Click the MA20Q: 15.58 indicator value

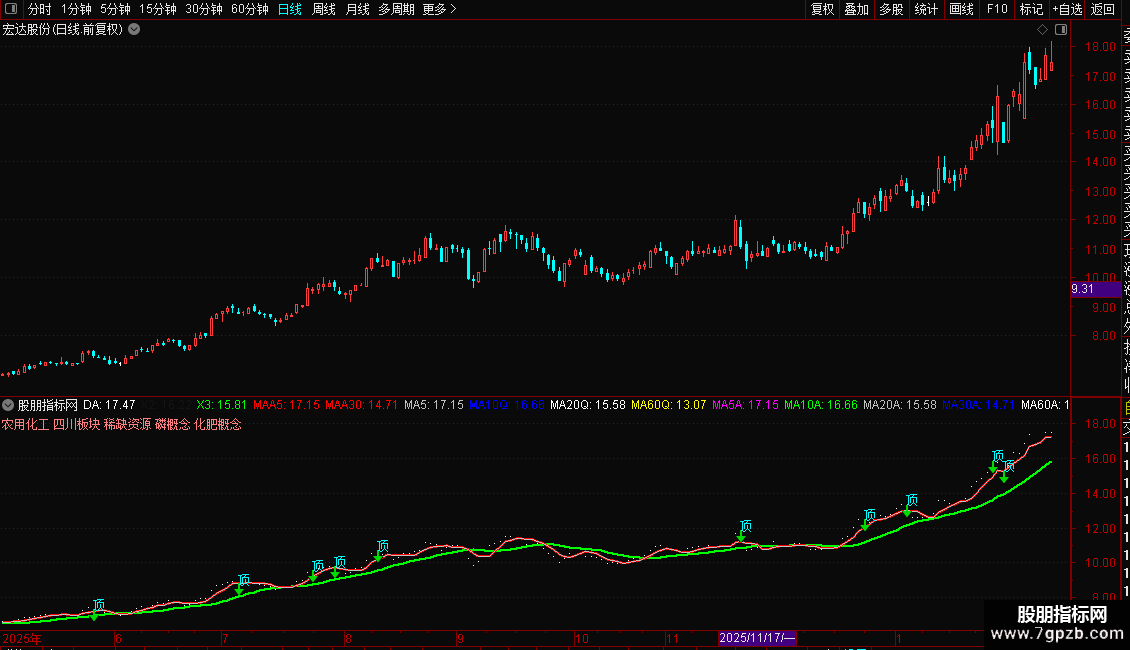pos(588,405)
